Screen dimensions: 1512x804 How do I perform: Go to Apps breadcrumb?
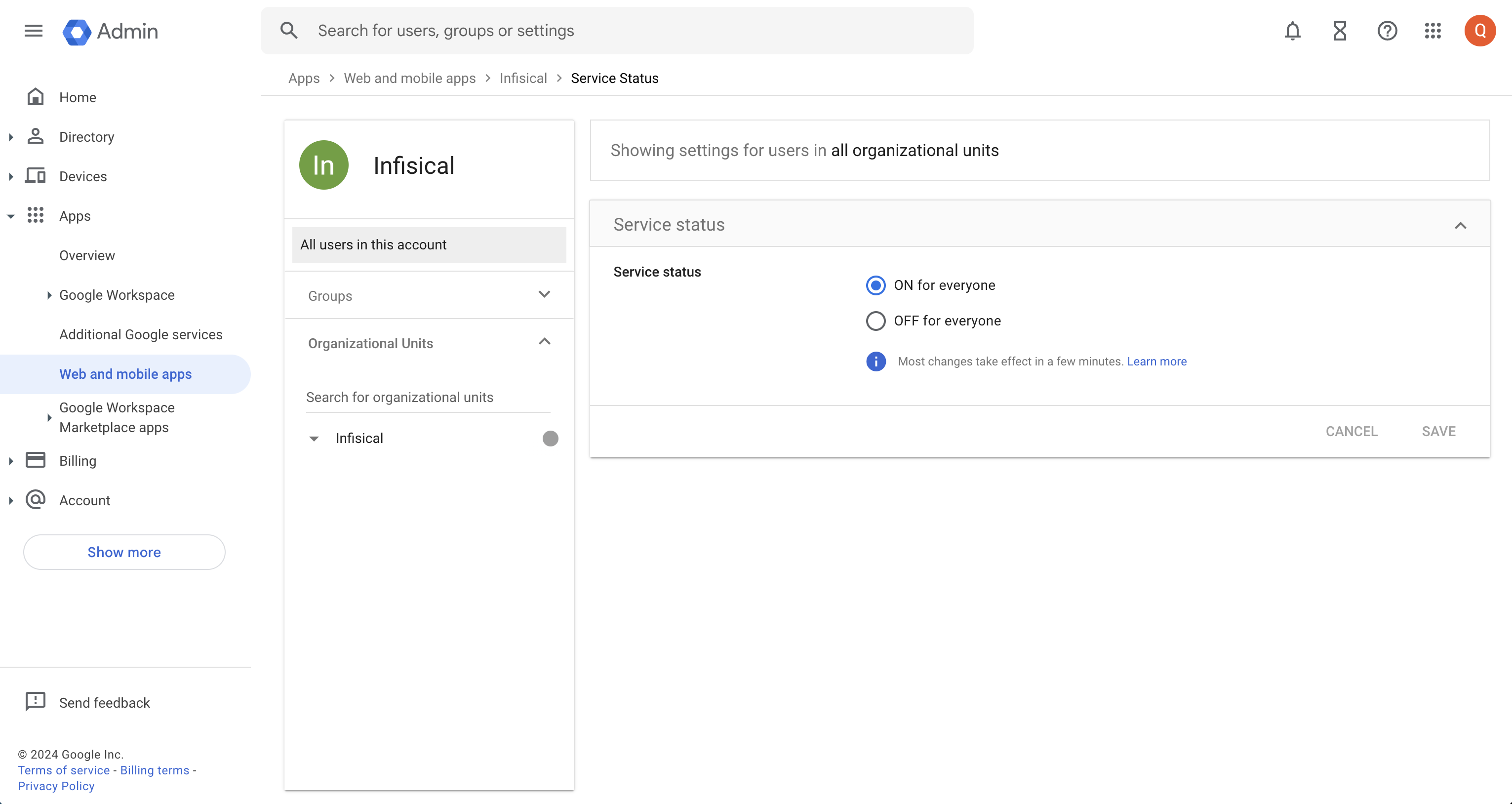pyautogui.click(x=304, y=78)
